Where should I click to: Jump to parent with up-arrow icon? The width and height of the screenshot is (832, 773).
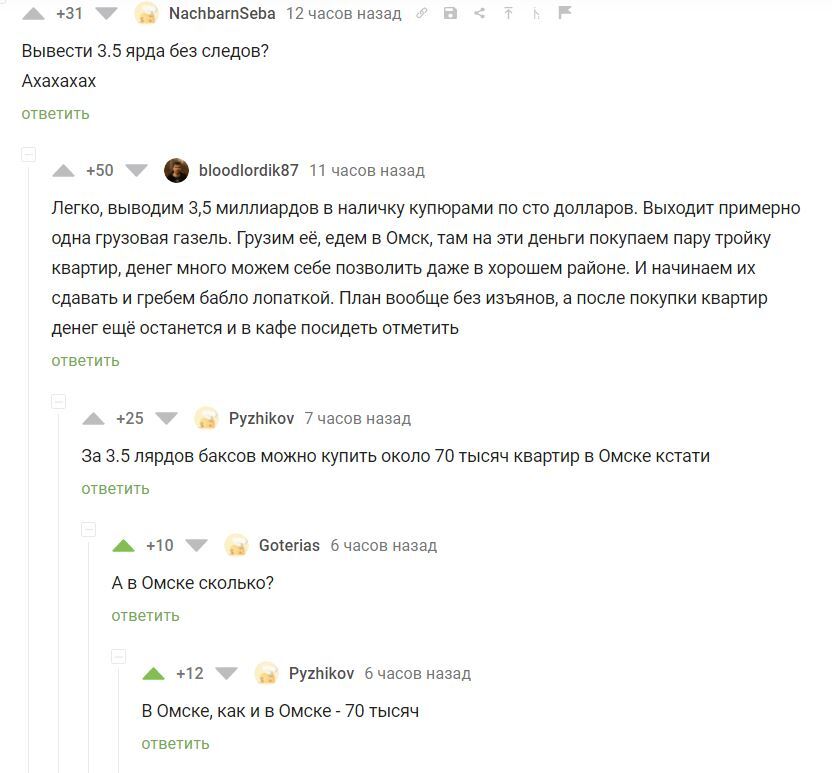(x=508, y=13)
